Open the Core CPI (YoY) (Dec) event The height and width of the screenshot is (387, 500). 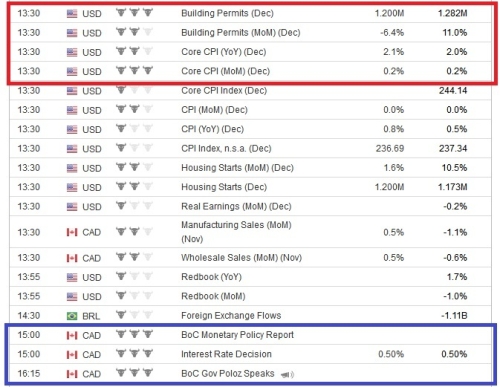(224, 52)
